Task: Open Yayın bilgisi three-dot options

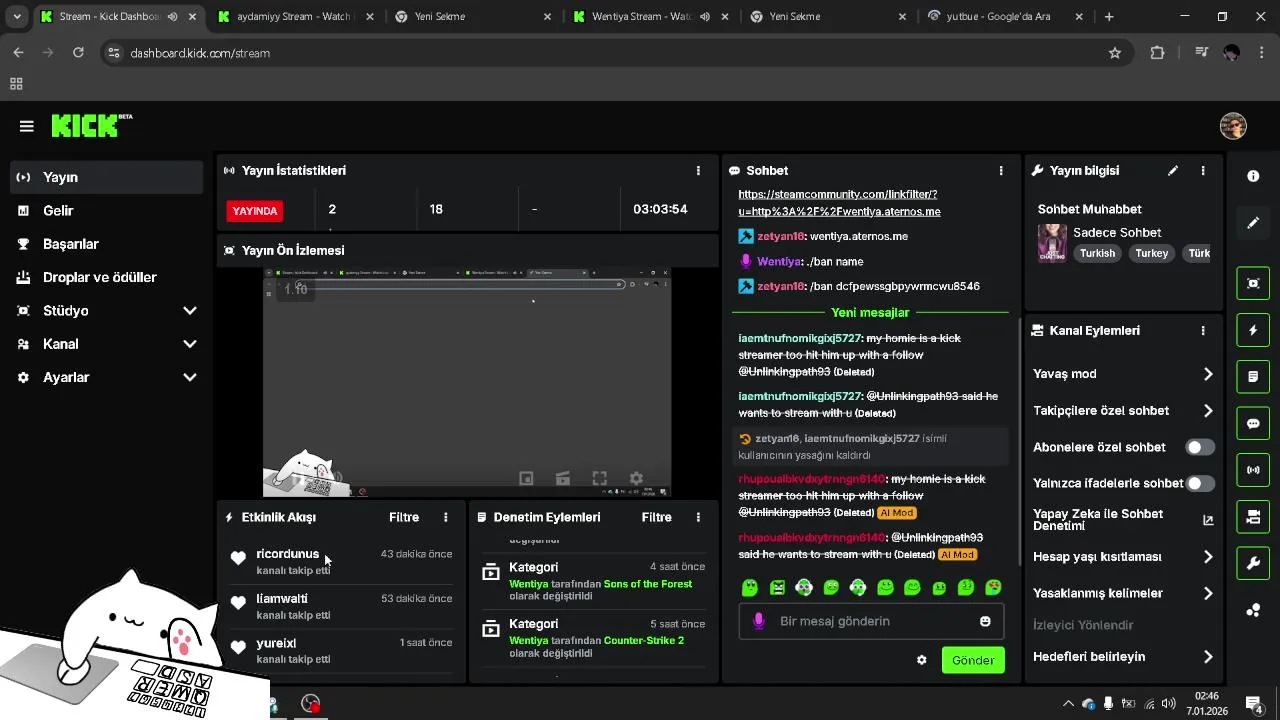Action: (x=1203, y=171)
